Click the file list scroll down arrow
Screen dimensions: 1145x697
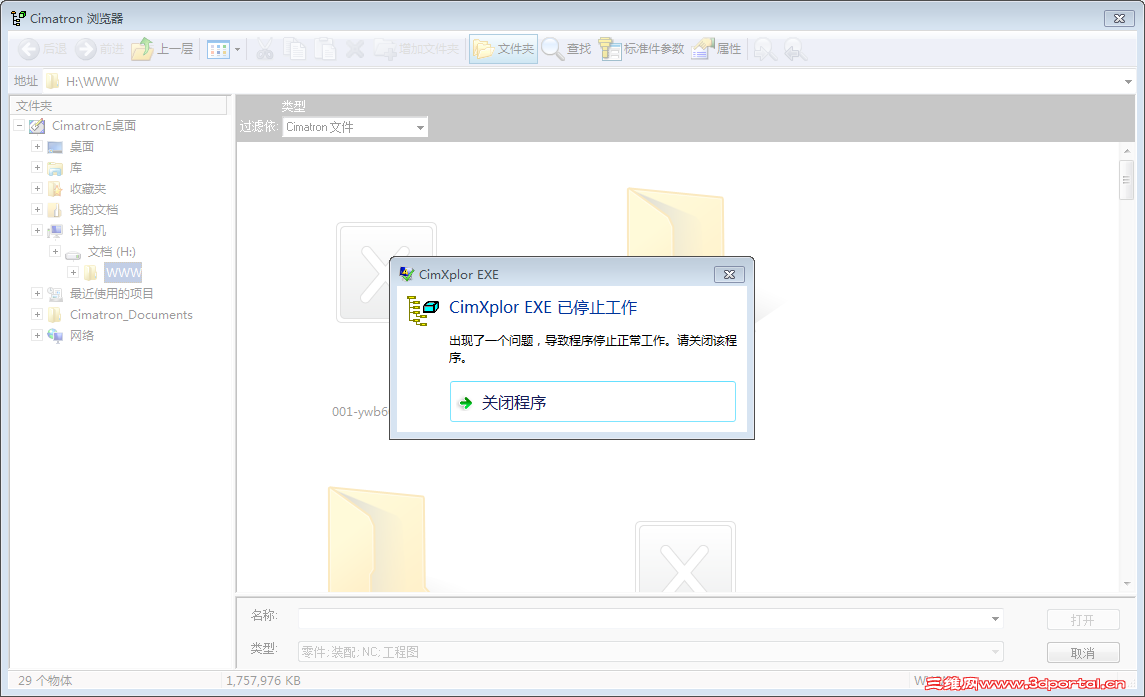[1127, 584]
